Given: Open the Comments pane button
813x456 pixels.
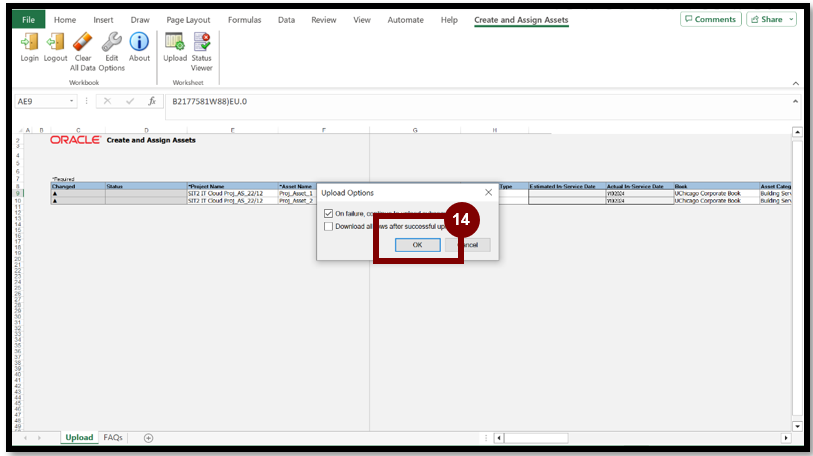Looking at the screenshot, I should (710, 19).
